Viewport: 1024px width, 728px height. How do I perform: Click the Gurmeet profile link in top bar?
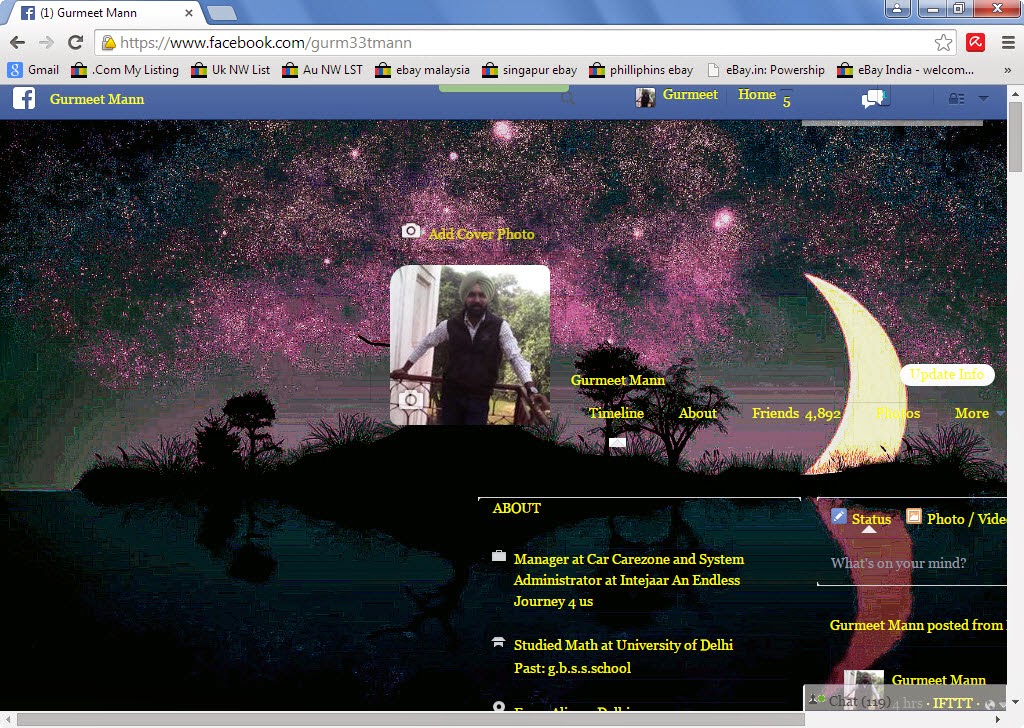(690, 95)
